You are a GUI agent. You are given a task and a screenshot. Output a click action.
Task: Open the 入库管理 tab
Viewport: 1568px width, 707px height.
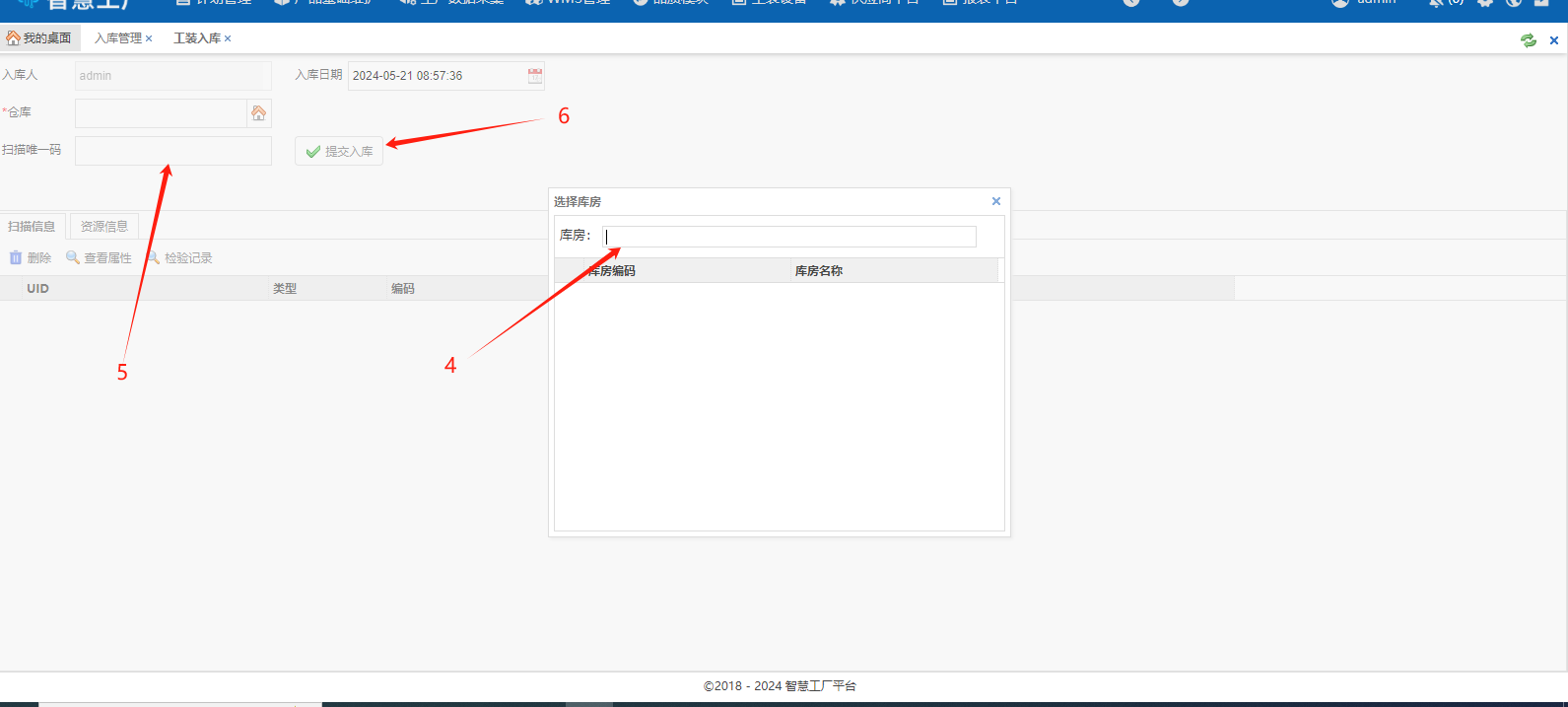point(117,38)
